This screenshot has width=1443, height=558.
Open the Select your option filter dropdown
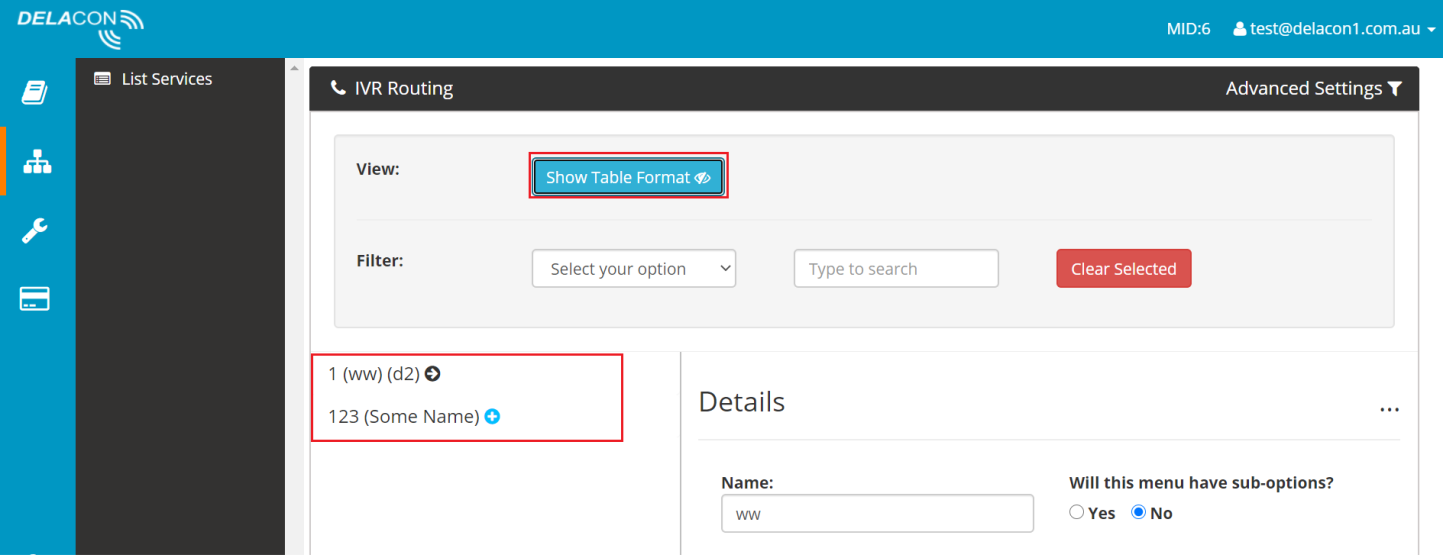tap(634, 269)
